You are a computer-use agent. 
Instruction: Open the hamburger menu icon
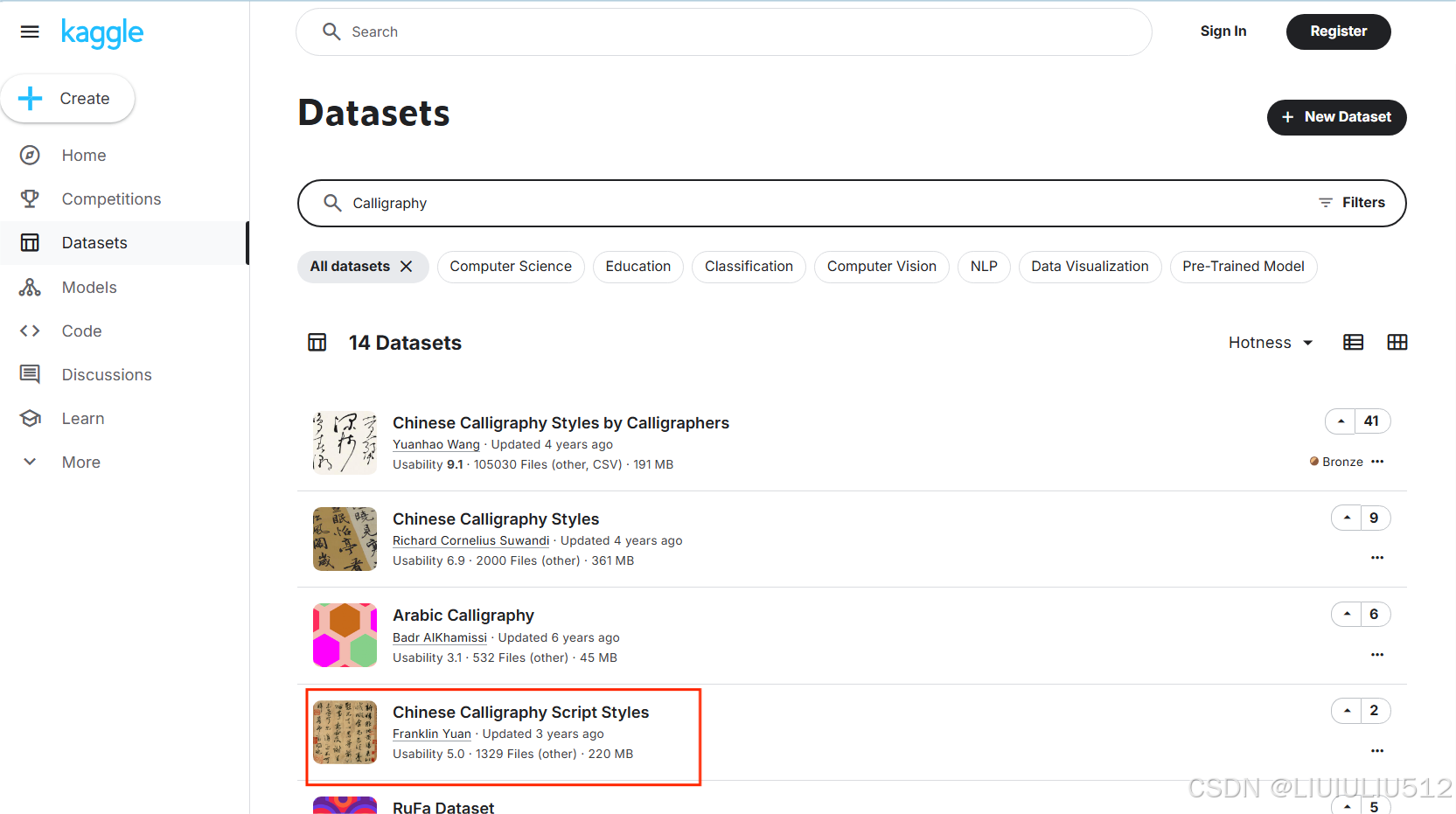tap(30, 32)
